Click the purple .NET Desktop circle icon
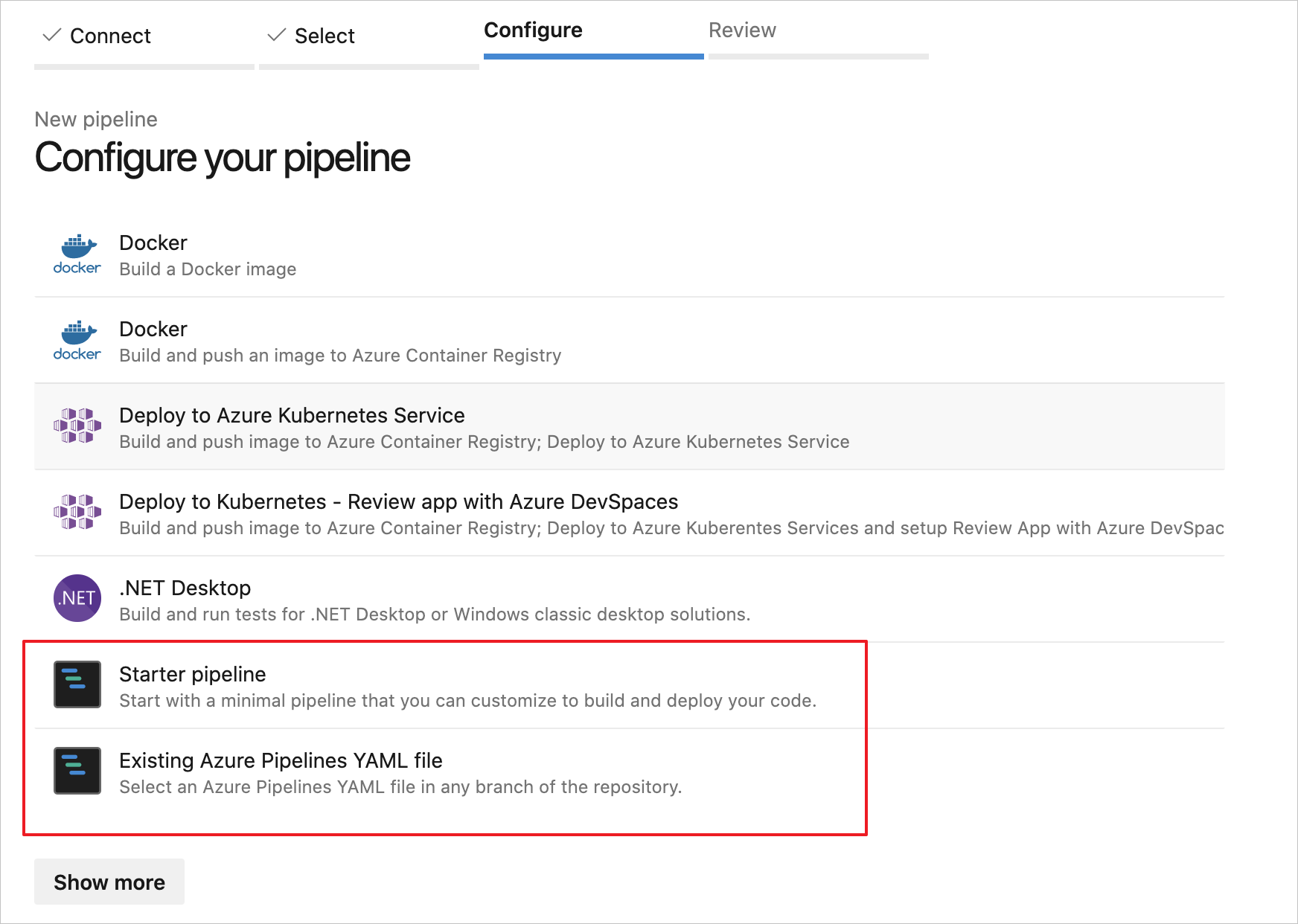The height and width of the screenshot is (924, 1298). tap(76, 598)
